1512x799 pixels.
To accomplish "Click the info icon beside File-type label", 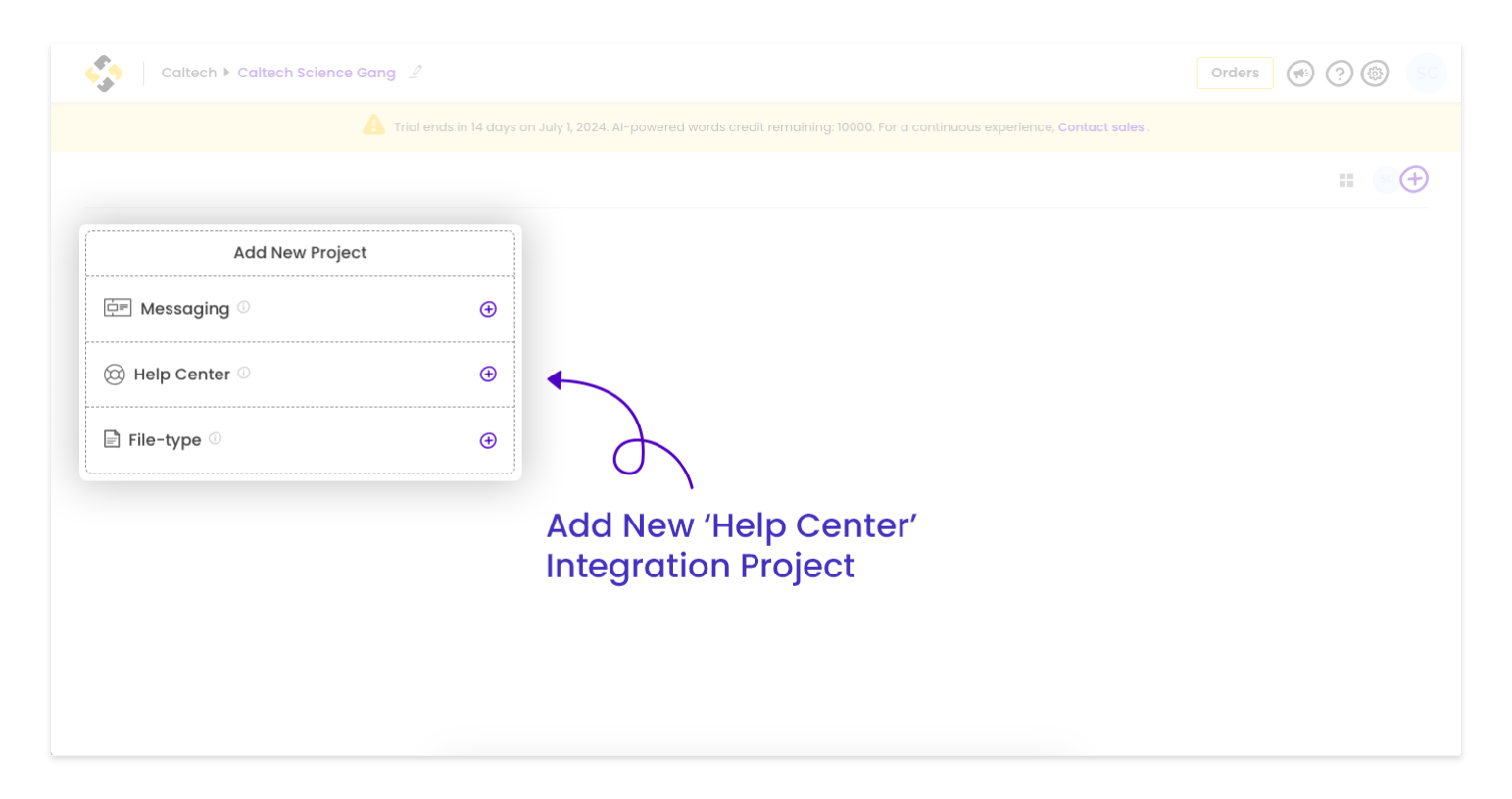I will [x=216, y=438].
